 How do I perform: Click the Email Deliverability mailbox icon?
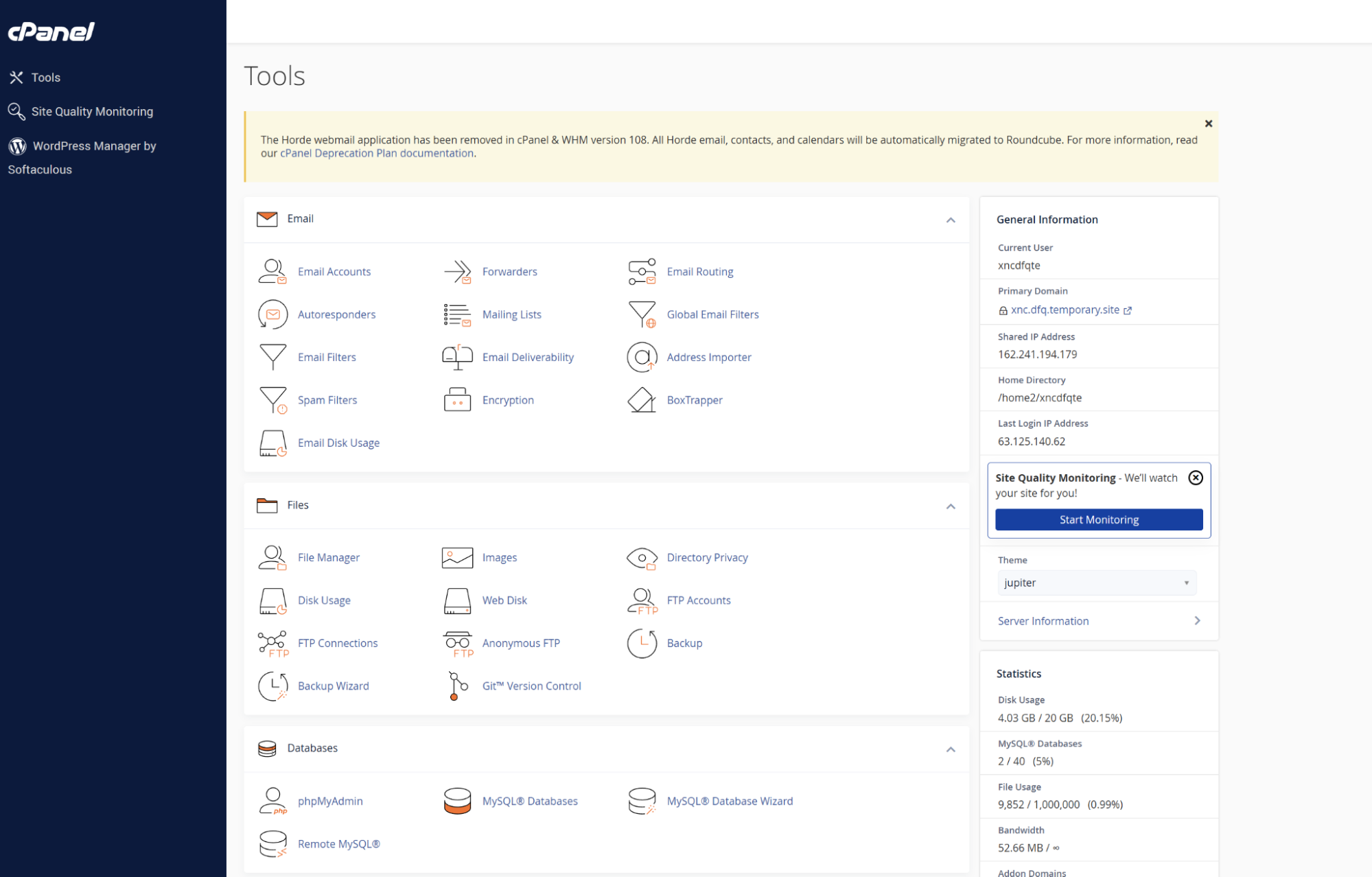coord(457,357)
